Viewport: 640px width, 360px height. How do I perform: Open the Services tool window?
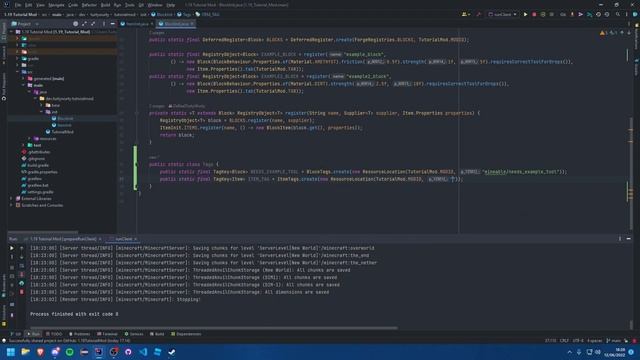(x=134, y=334)
